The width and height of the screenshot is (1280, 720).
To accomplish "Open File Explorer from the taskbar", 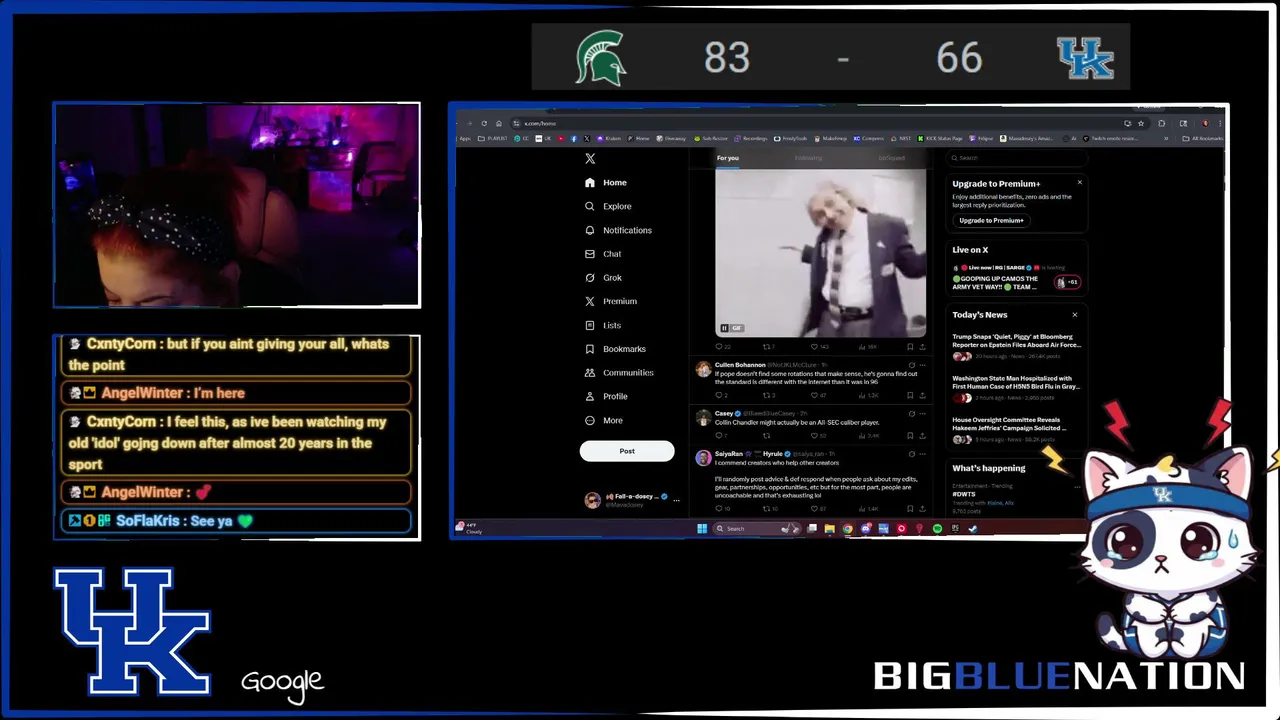I will click(x=829, y=529).
